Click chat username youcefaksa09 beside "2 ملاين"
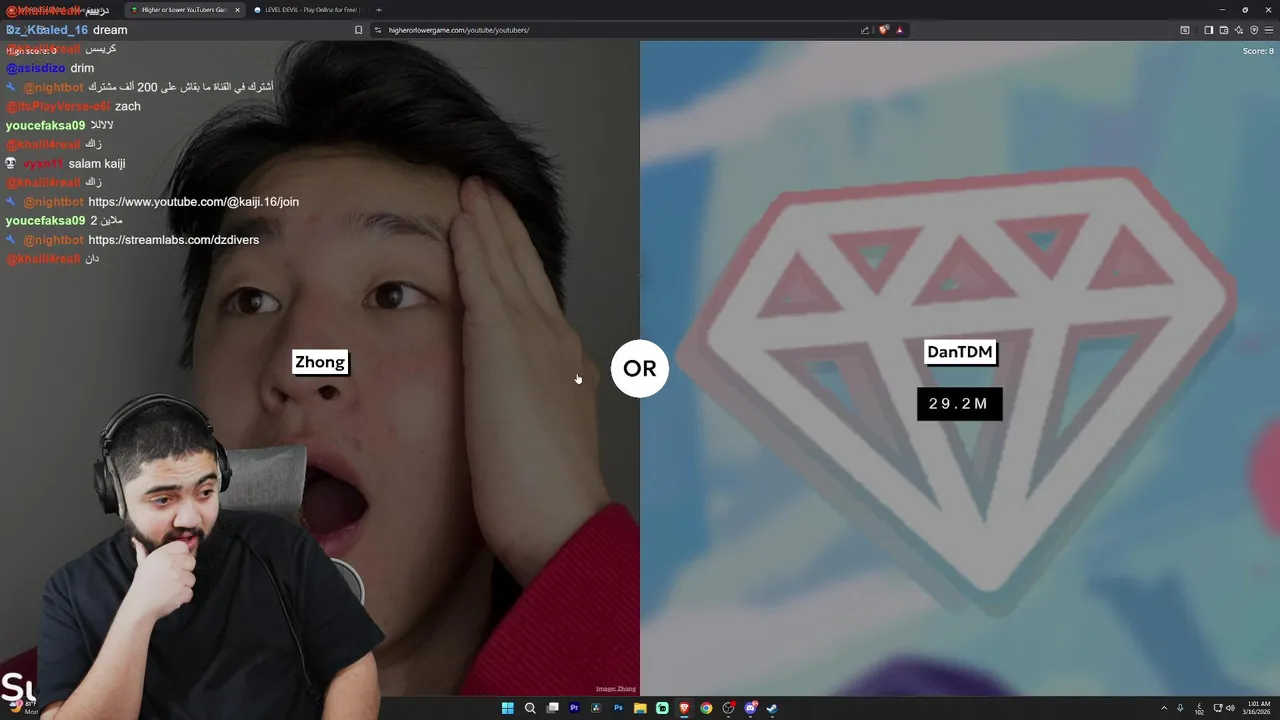1280x720 pixels. click(45, 221)
